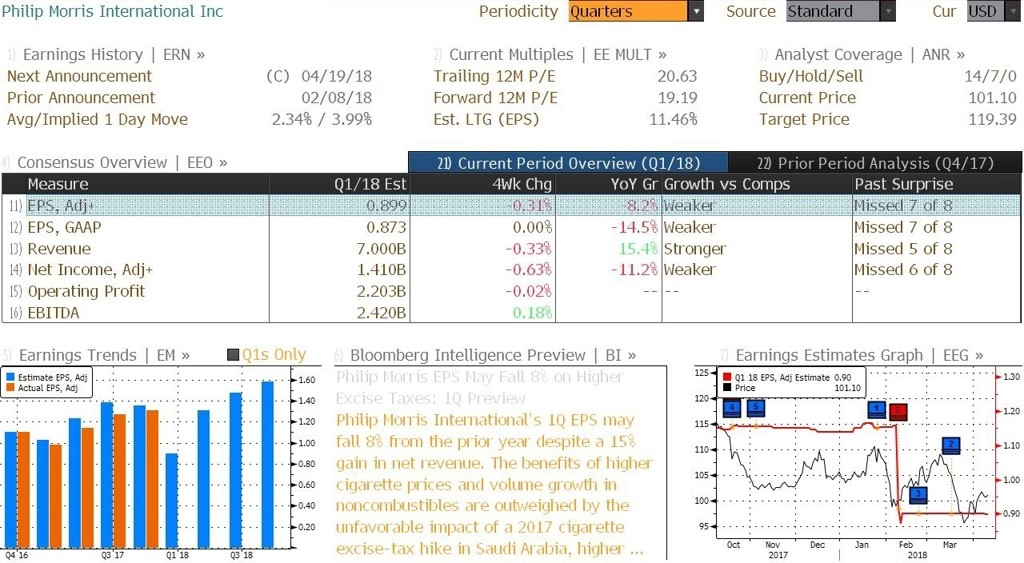1024x563 pixels.
Task: Click the orange Quarters periodicity field
Action: point(628,11)
